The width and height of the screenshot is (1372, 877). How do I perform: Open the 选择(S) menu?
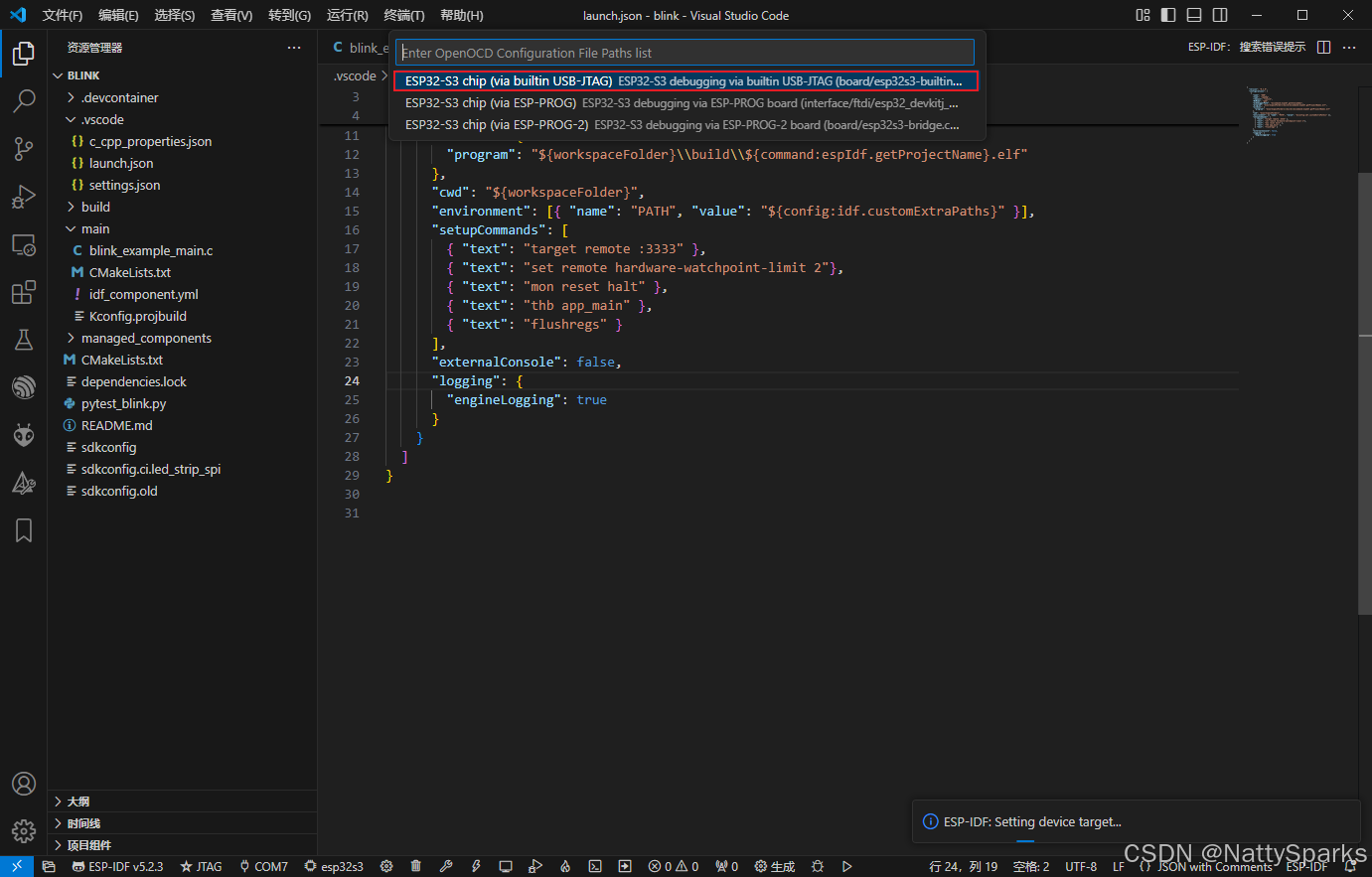point(175,15)
